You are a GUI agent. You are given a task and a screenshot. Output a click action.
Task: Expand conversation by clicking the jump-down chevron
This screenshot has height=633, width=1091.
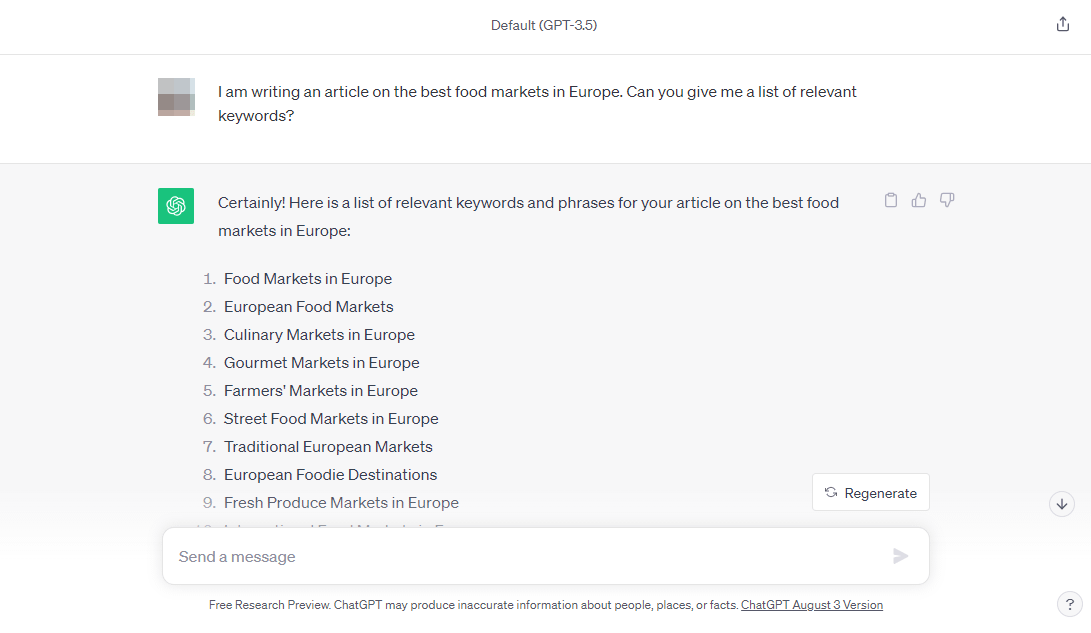[1062, 504]
